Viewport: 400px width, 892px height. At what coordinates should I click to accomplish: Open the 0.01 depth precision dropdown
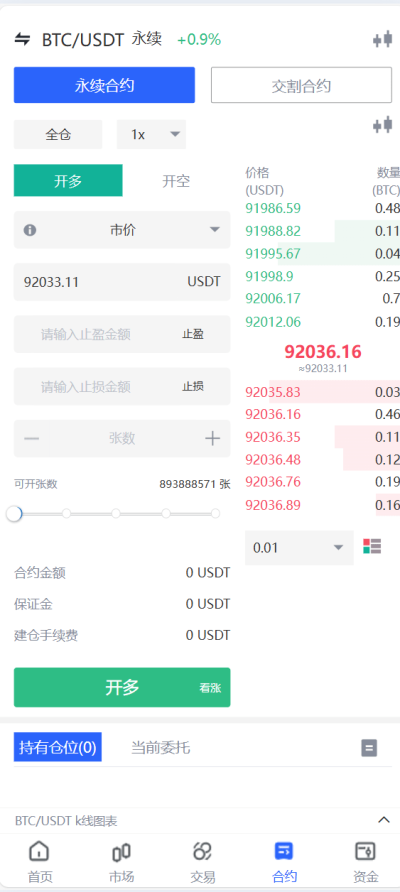[x=299, y=548]
